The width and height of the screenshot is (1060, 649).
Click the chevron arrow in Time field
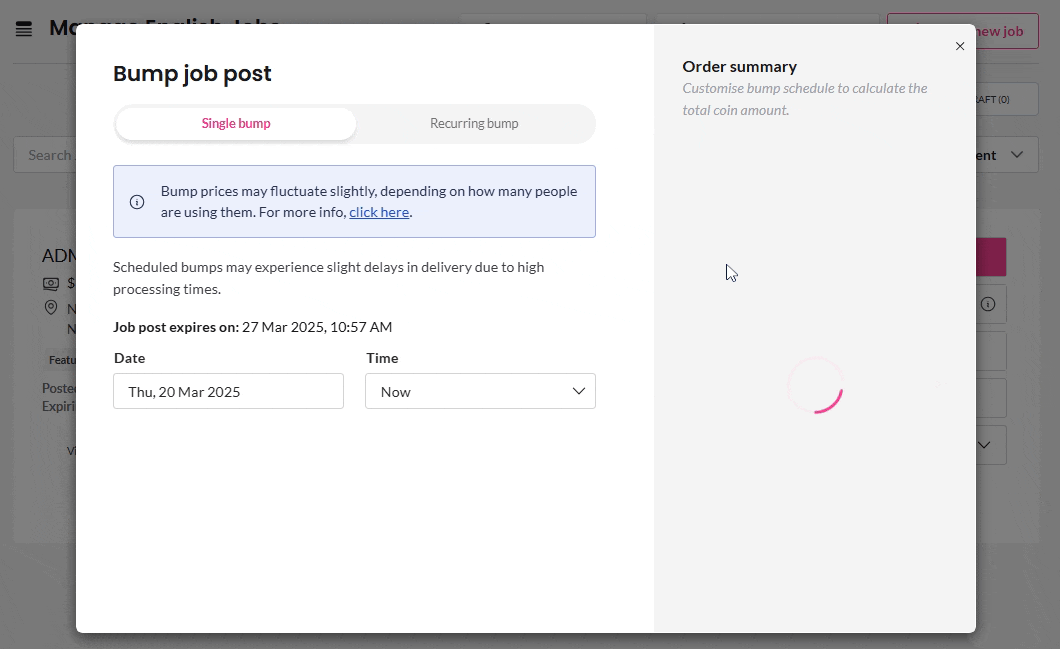(579, 391)
